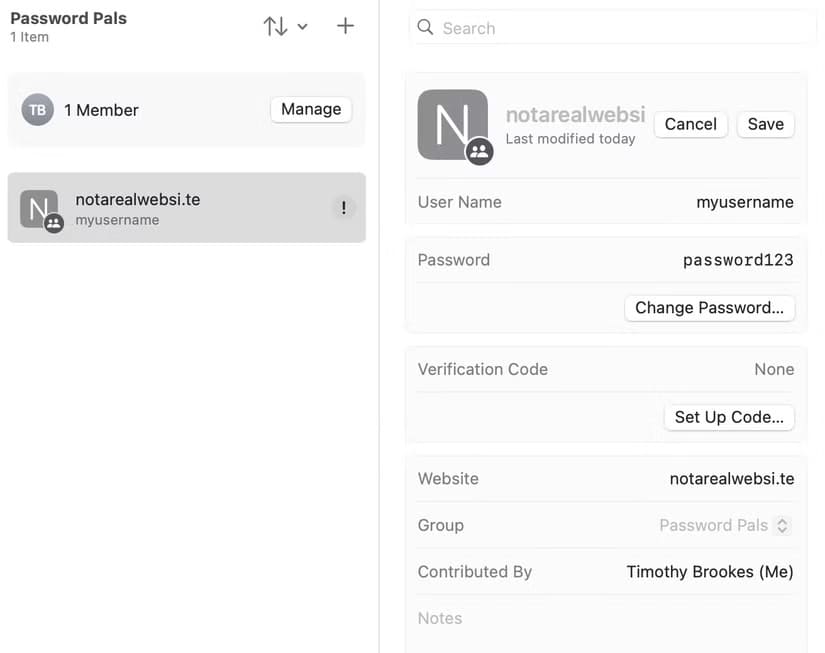This screenshot has width=825, height=653.
Task: Click the Verification Code None value
Action: tap(774, 369)
